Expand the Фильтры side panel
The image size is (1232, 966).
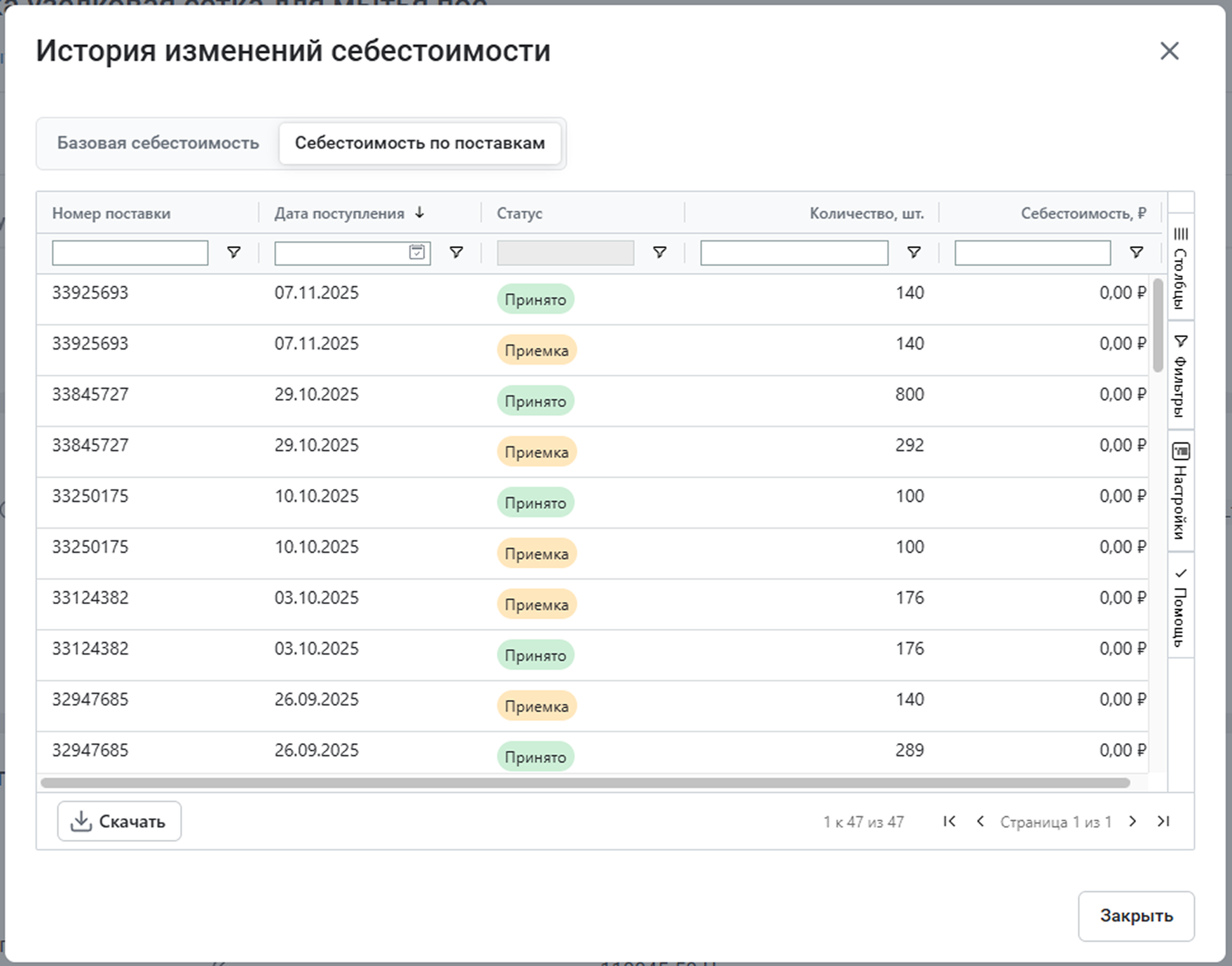[x=1181, y=376]
